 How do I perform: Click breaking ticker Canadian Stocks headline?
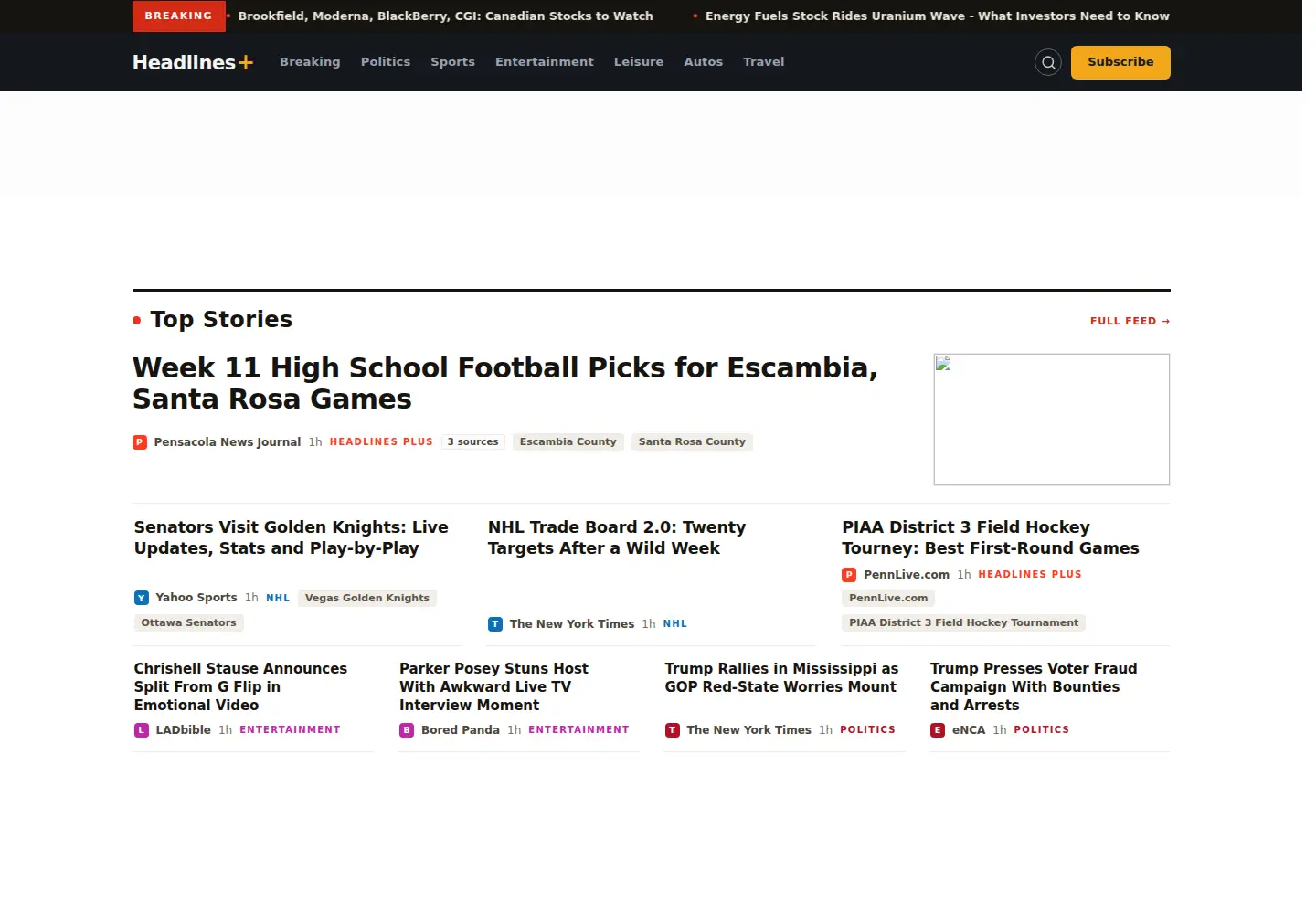coord(446,16)
